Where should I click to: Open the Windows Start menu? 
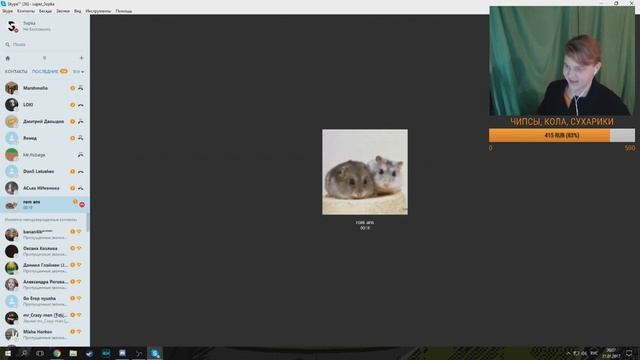coord(8,353)
